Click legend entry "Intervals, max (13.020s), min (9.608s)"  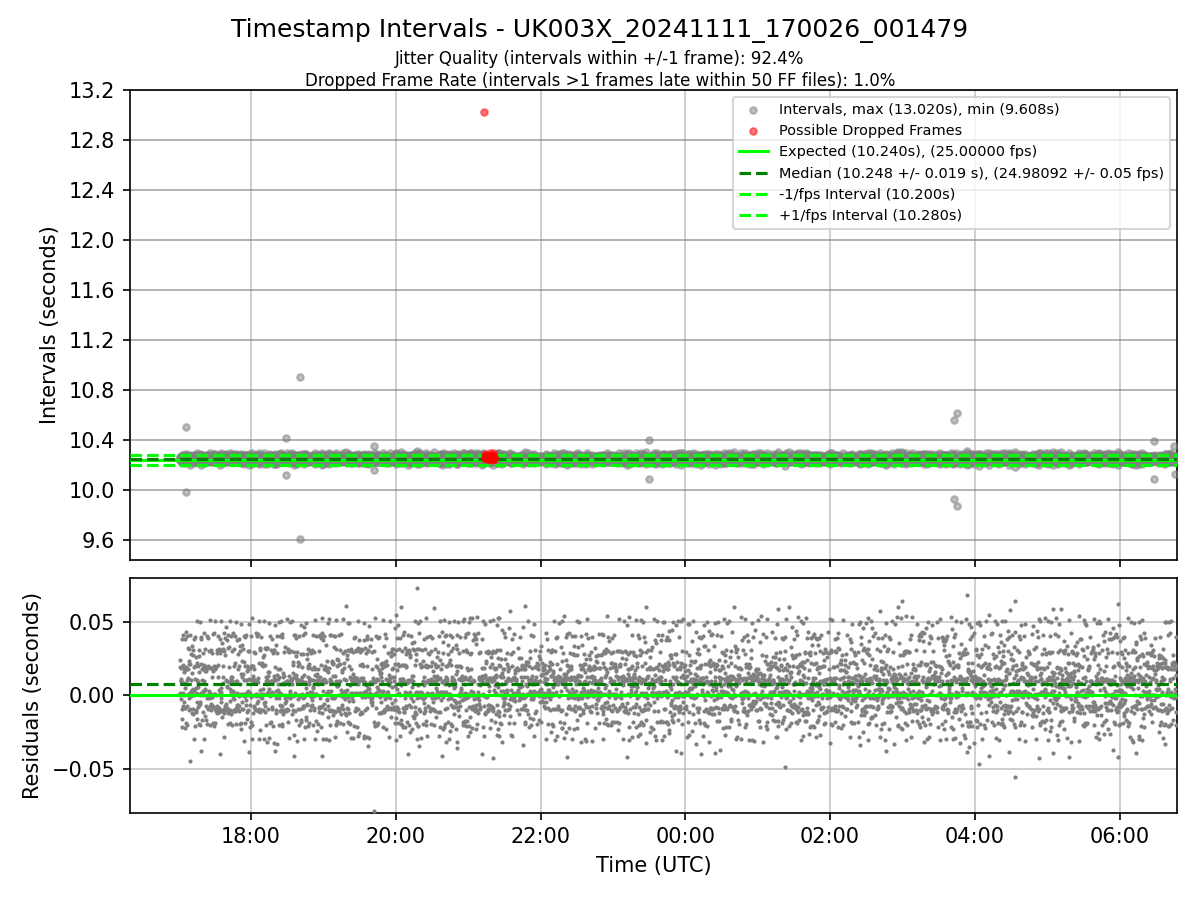click(x=919, y=109)
